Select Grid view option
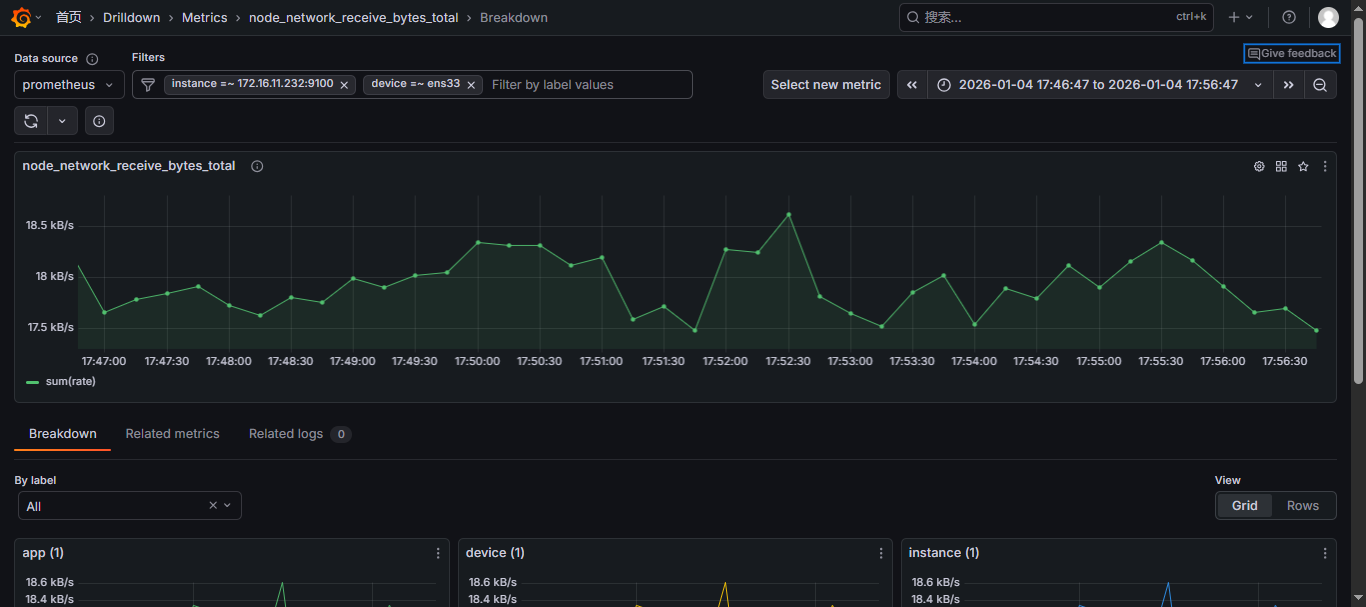Viewport: 1366px width, 607px height. coord(1244,506)
